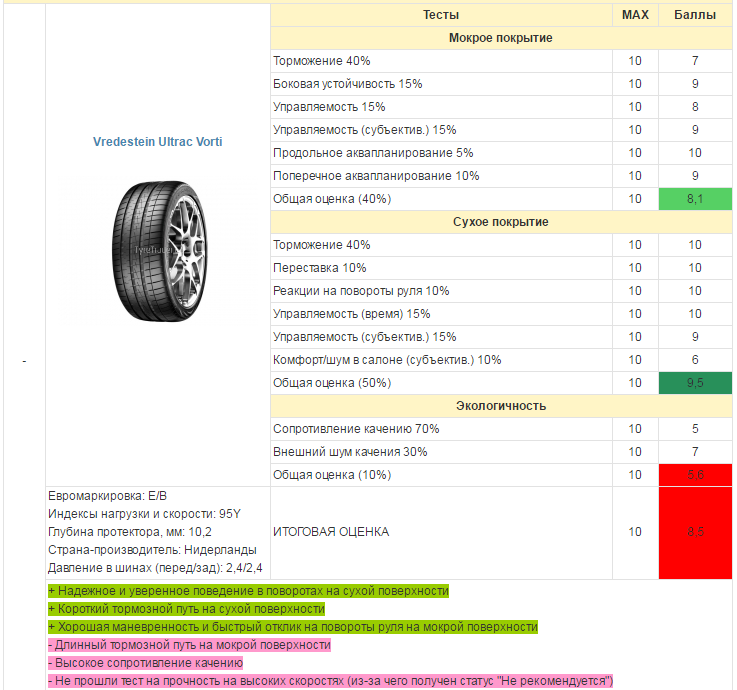Open the Vredestein Ultrac Vorti link
Image resolution: width=737 pixels, height=690 pixels.
coord(158,142)
